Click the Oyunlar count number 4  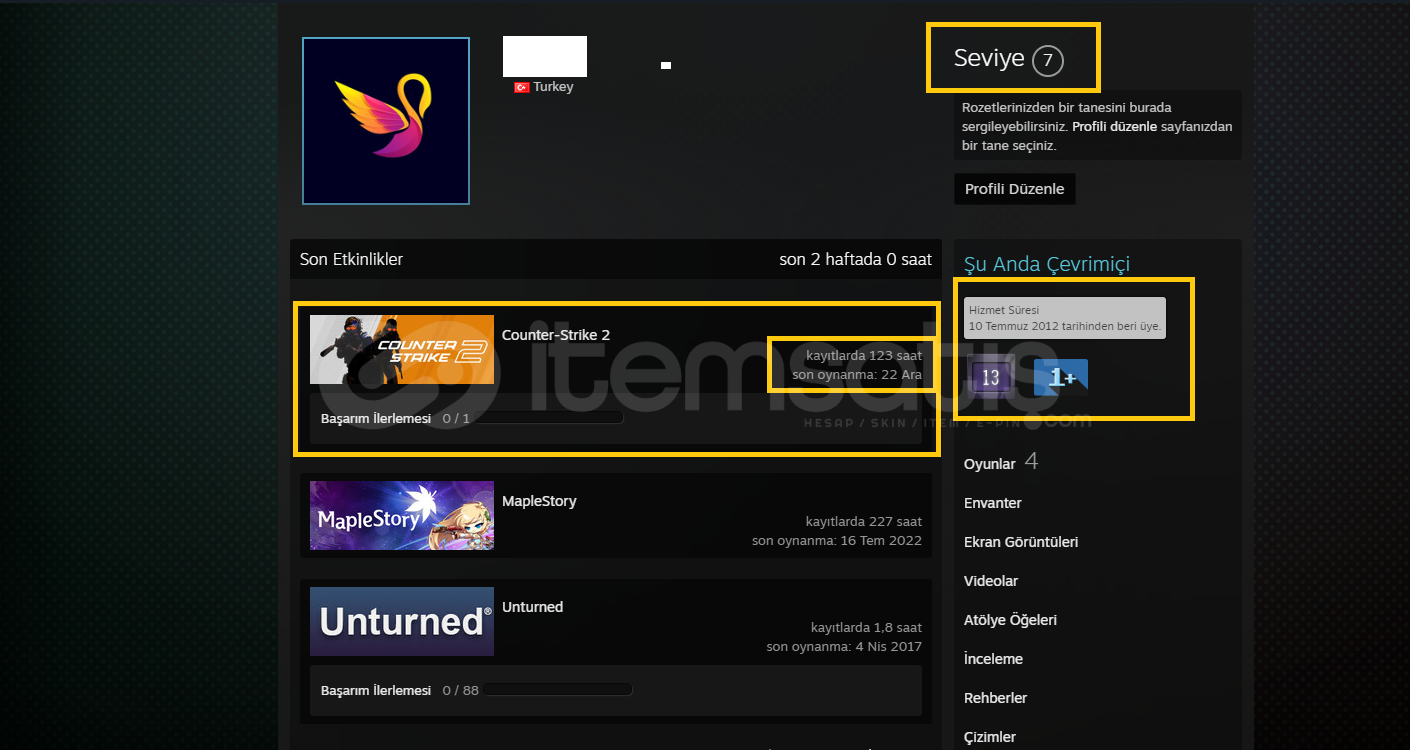click(1031, 461)
